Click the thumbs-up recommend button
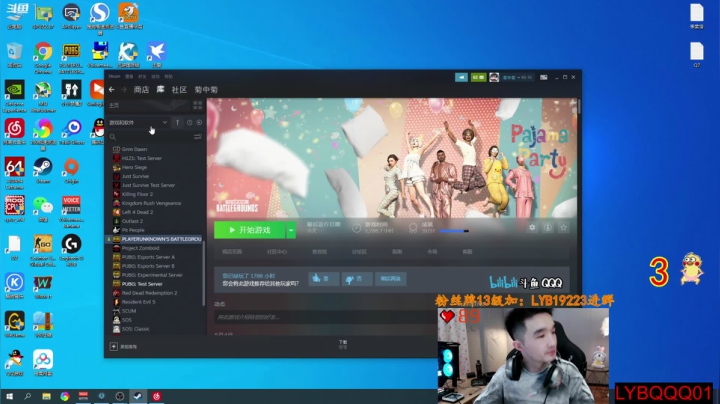The height and width of the screenshot is (404, 720). coord(324,279)
